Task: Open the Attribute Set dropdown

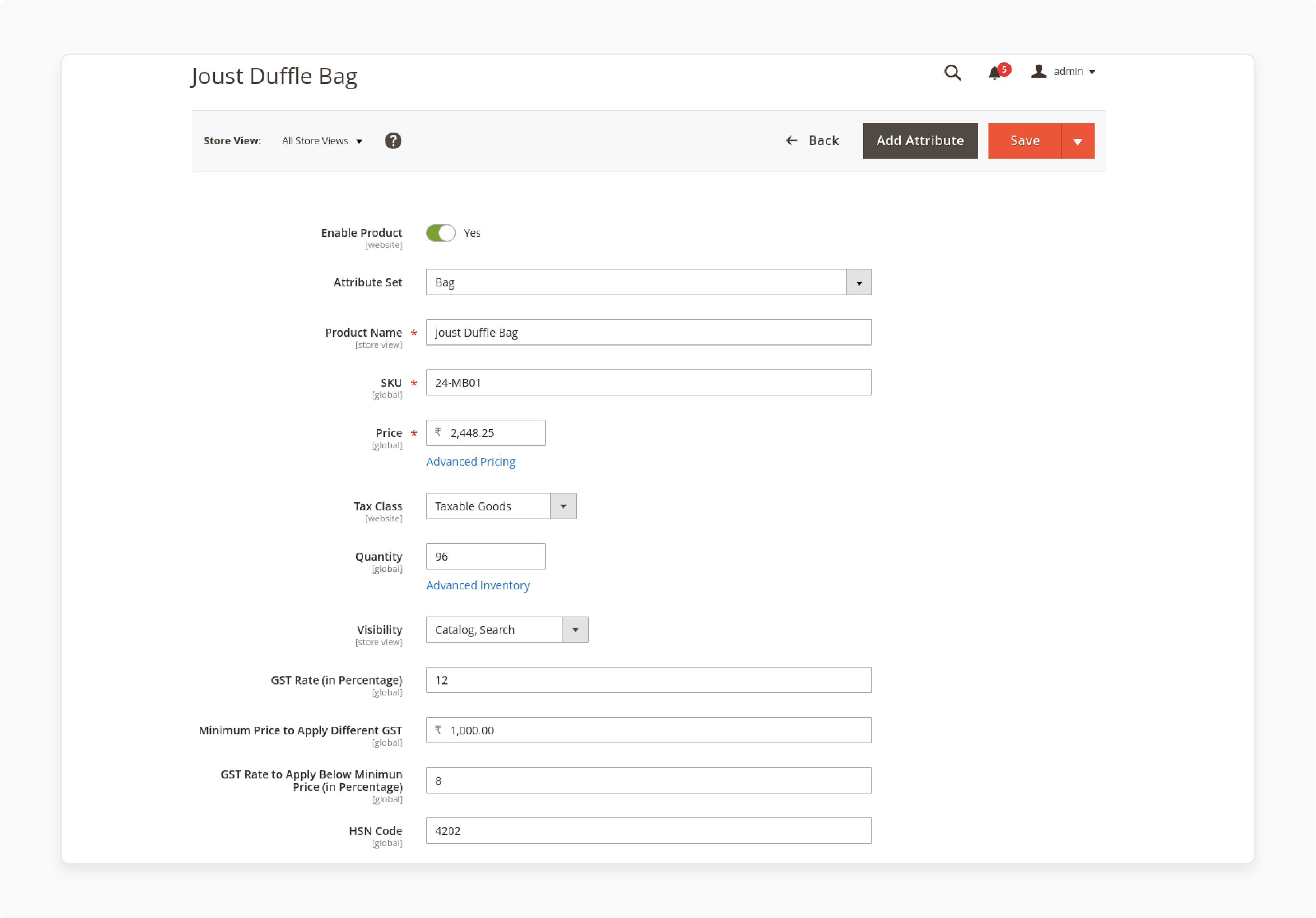Action: tap(649, 282)
